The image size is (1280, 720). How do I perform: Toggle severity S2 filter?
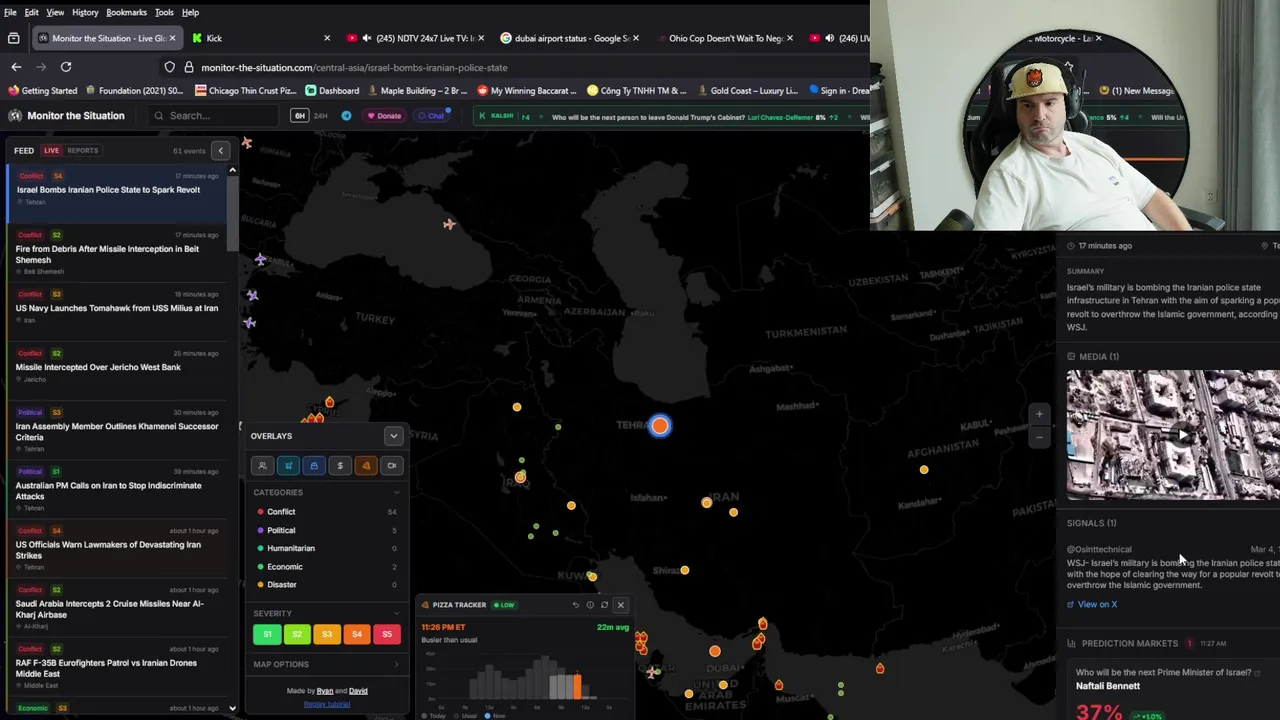tap(297, 634)
